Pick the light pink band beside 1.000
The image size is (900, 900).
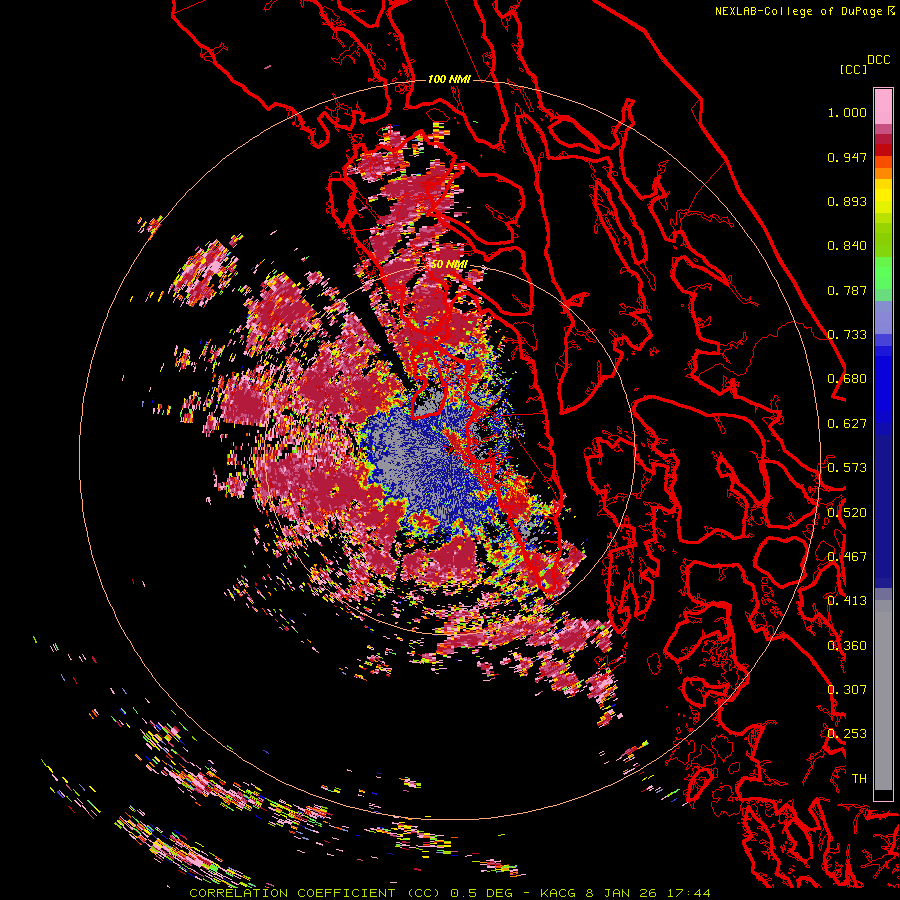(883, 107)
